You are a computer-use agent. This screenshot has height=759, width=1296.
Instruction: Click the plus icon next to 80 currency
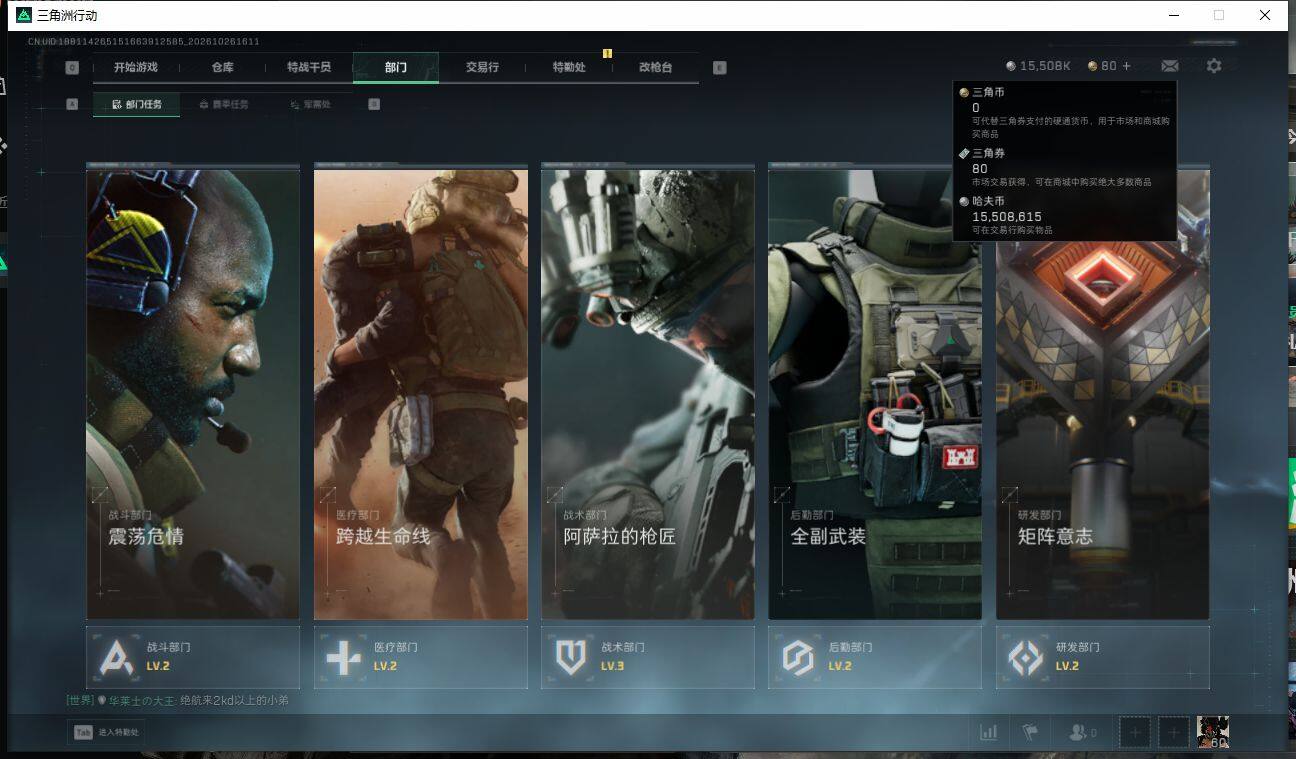pos(1127,66)
